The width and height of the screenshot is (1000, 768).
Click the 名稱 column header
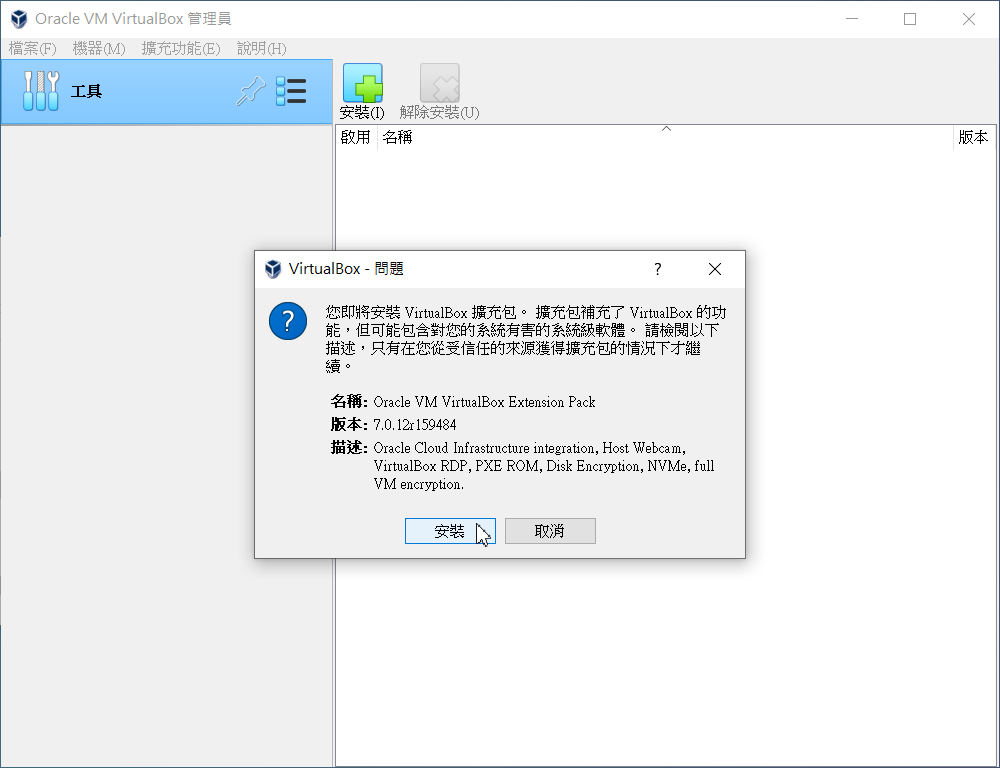click(x=399, y=137)
